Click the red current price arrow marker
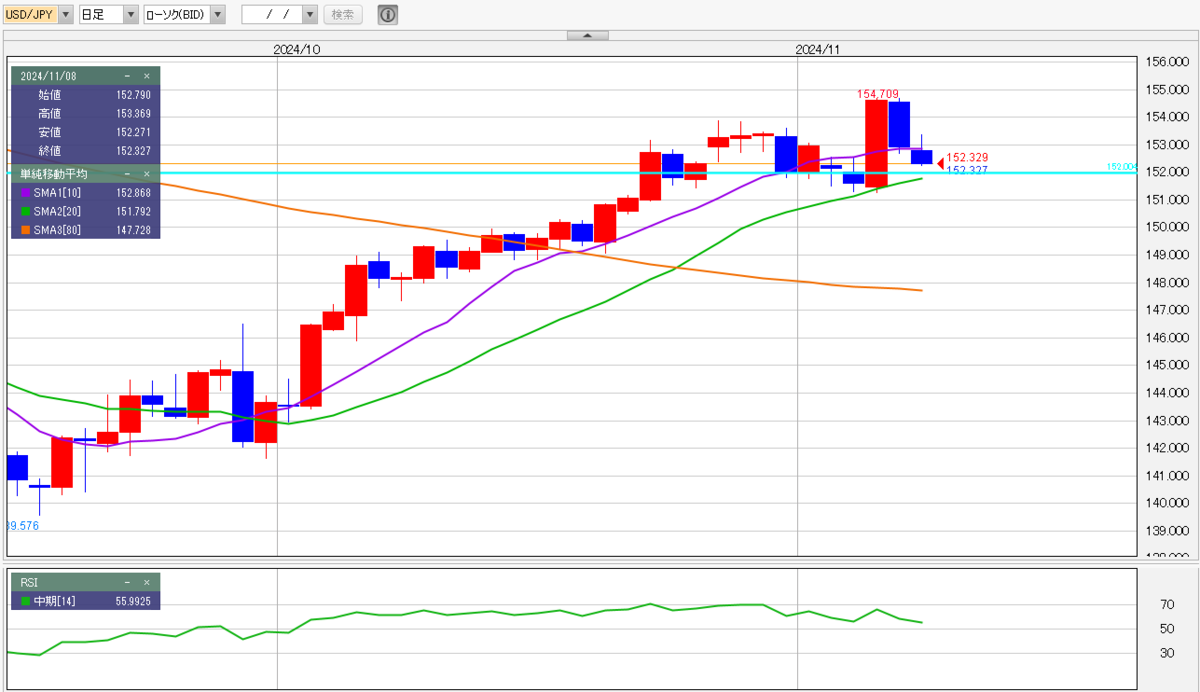Screen dimensions: 1200x692 [x=940, y=163]
